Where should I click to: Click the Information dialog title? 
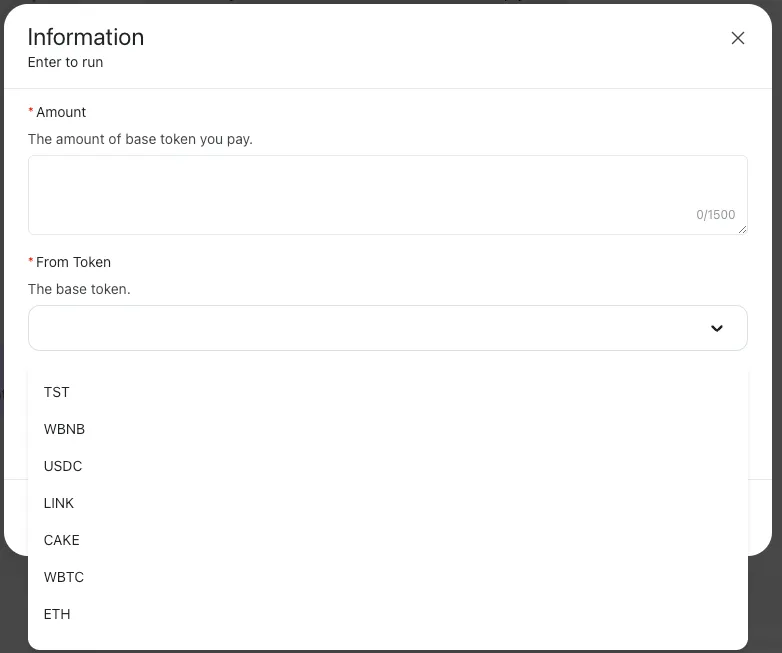pyautogui.click(x=86, y=37)
